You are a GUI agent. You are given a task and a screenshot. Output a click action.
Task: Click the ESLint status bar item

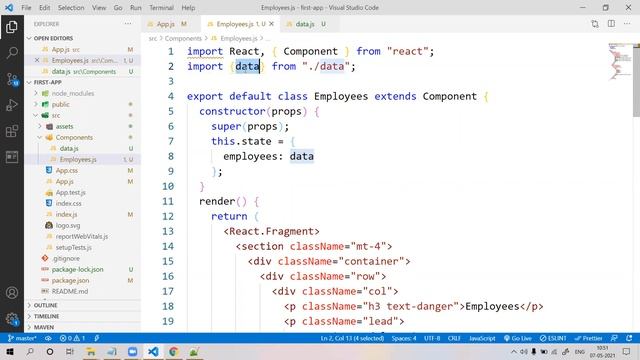point(553,338)
